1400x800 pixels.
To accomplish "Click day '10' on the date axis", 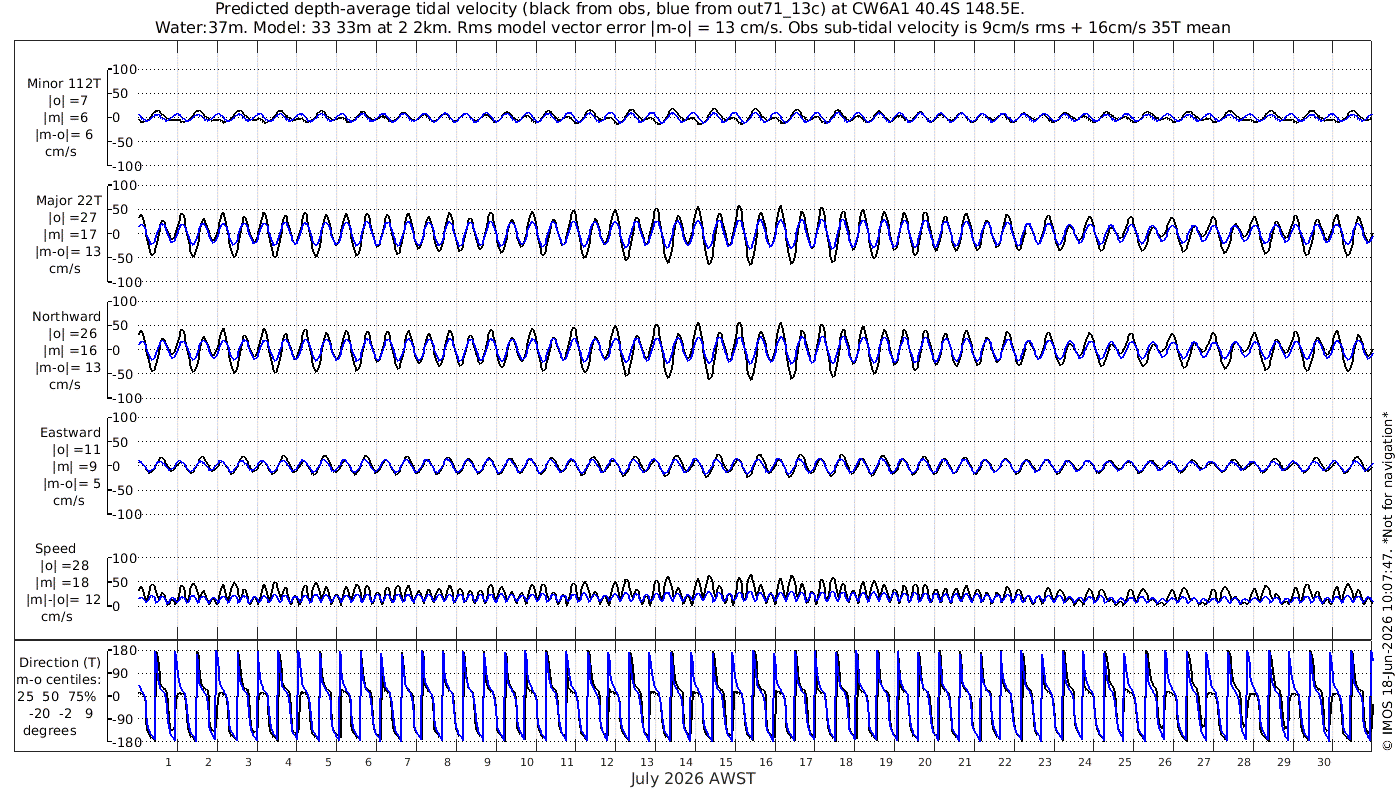I will pyautogui.click(x=527, y=762).
